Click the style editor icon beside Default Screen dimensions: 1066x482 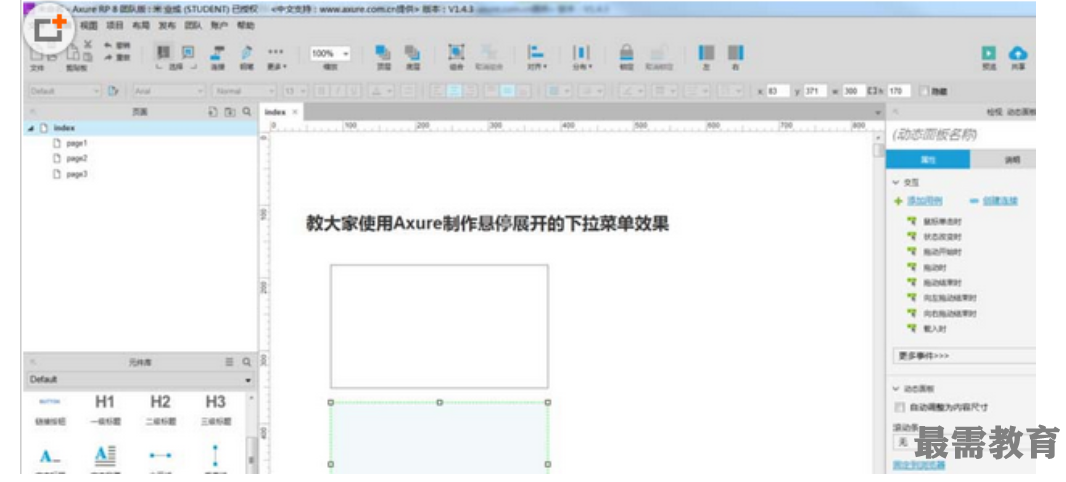click(x=114, y=90)
